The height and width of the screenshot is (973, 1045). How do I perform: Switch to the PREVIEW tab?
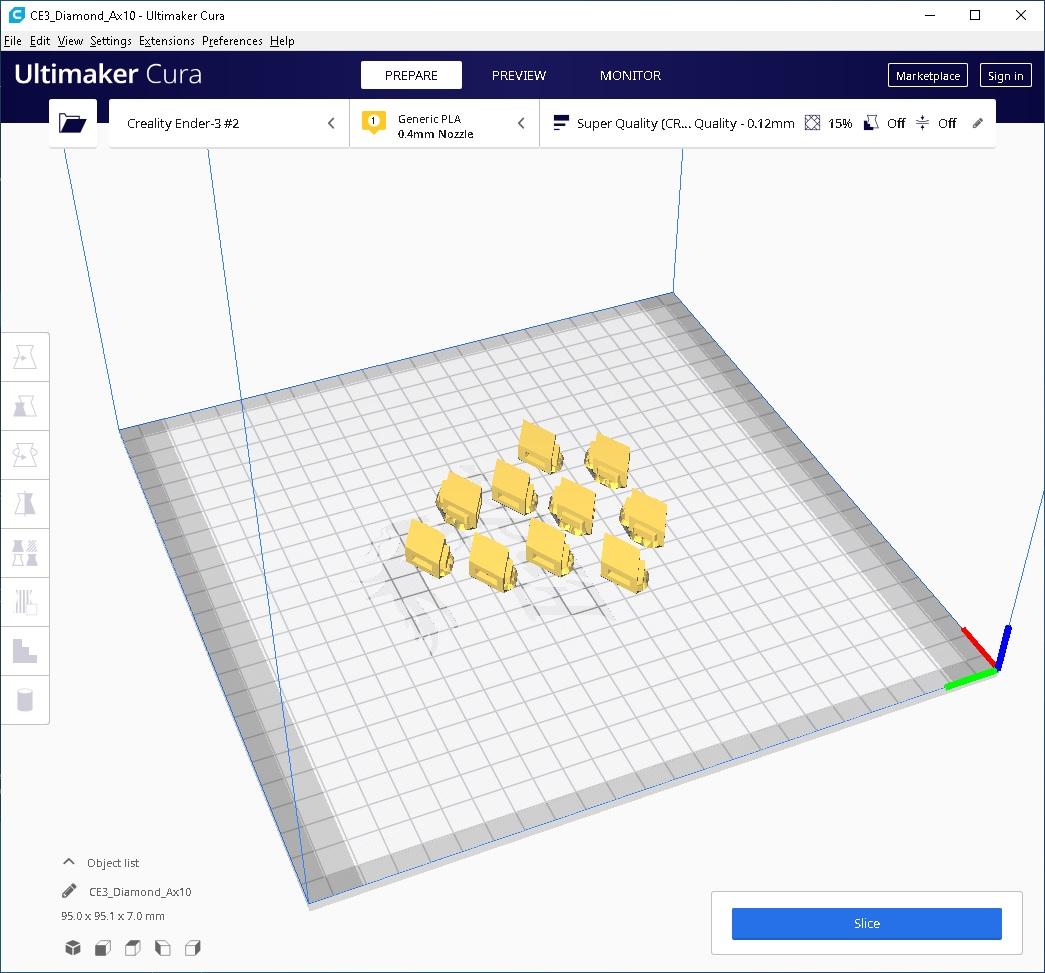pyautogui.click(x=518, y=75)
